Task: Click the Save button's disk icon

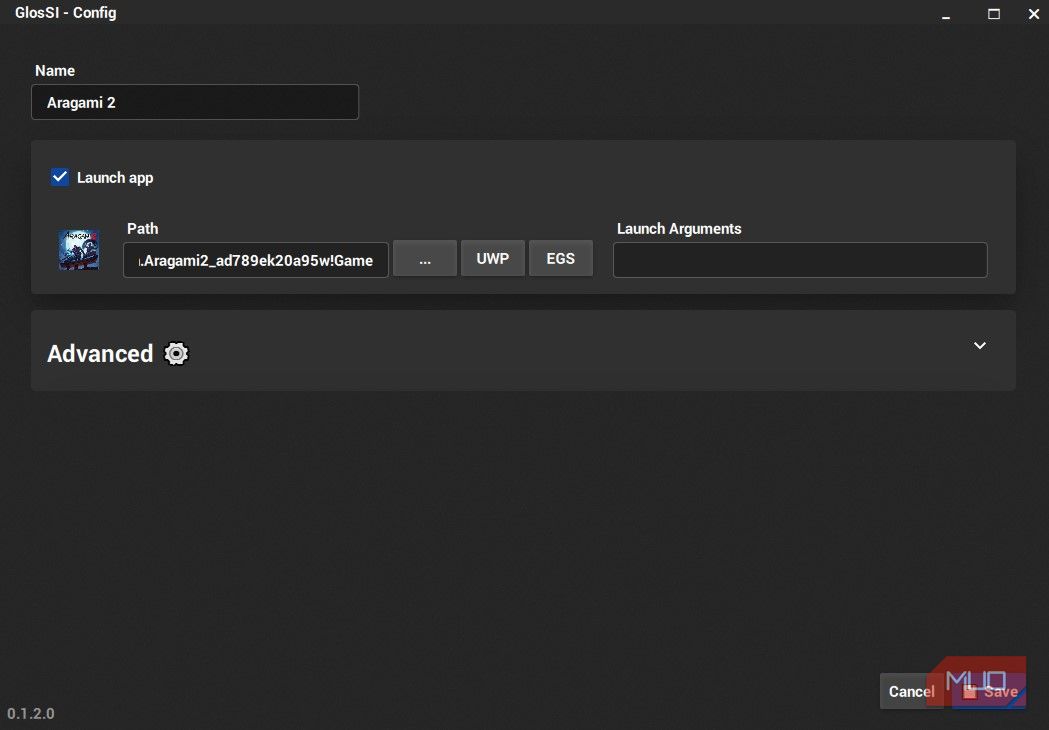Action: [971, 691]
